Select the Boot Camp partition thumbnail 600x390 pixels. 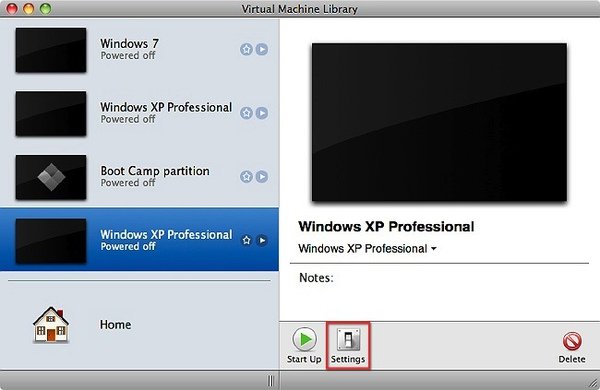pyautogui.click(x=51, y=177)
